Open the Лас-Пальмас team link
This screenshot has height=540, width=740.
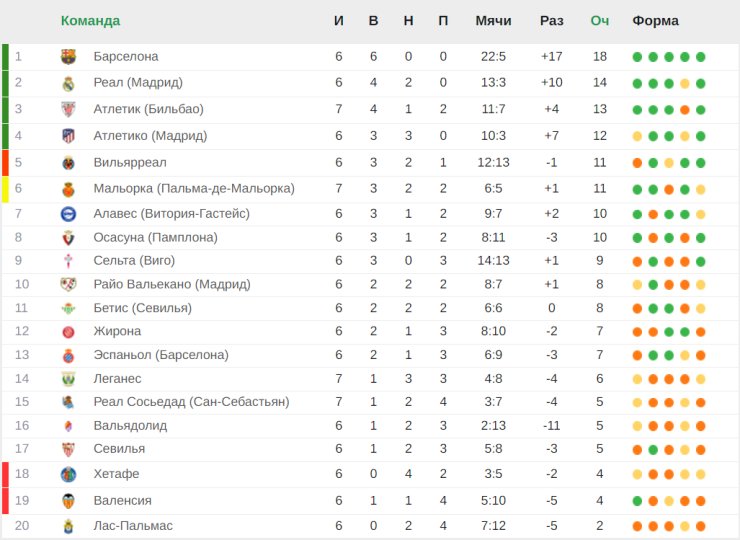coord(133,525)
